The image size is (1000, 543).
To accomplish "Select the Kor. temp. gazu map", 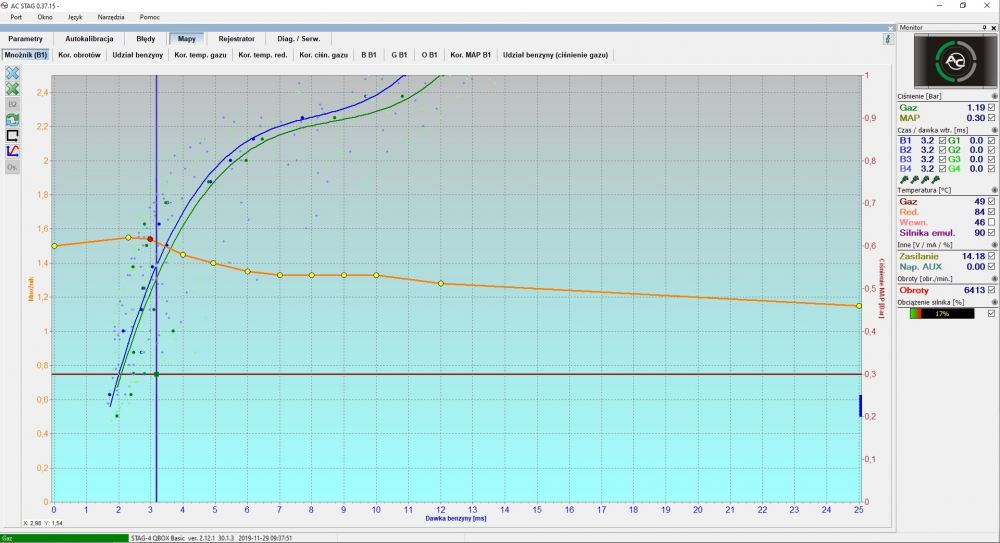I will tap(200, 55).
